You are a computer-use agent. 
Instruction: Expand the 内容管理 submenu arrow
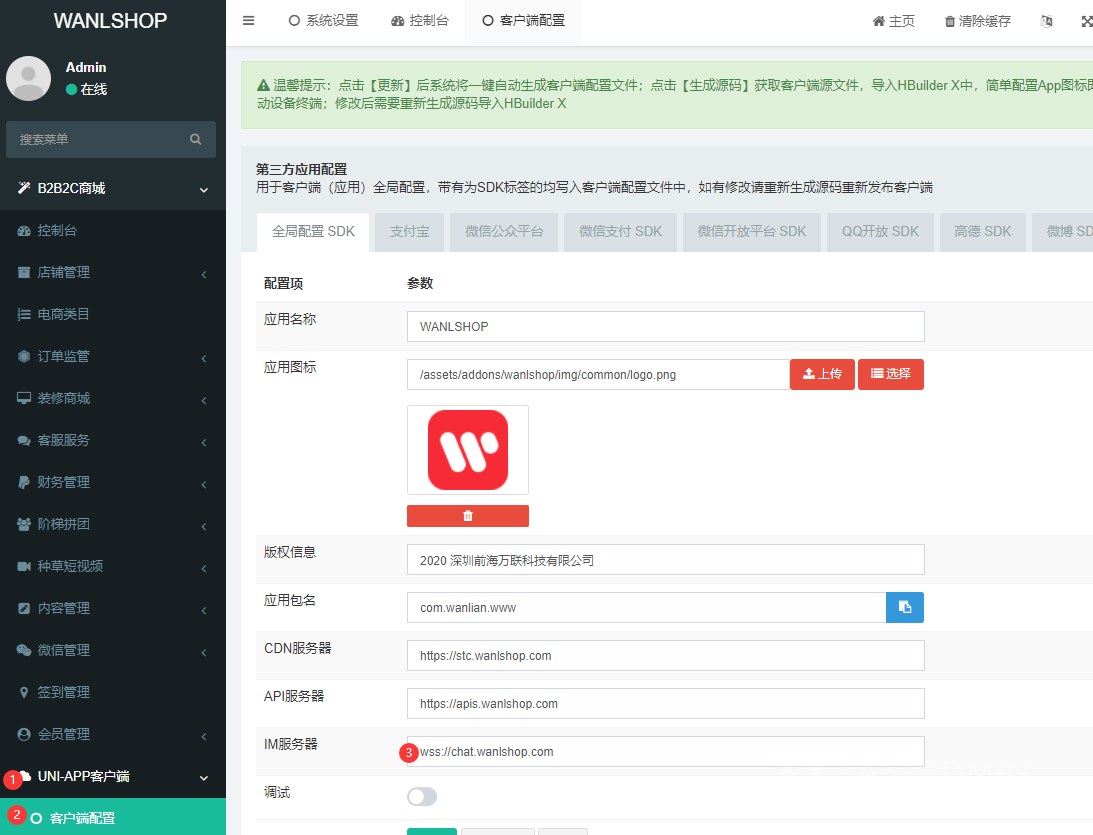[x=204, y=610]
